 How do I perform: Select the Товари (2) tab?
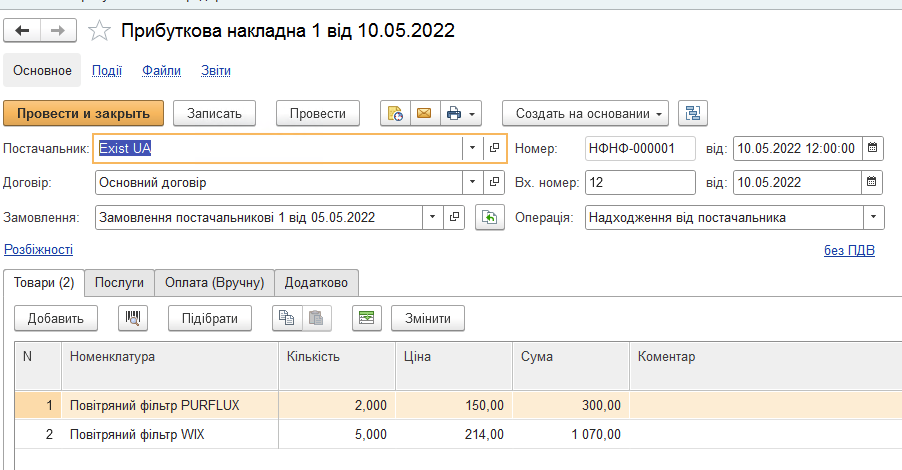click(44, 282)
